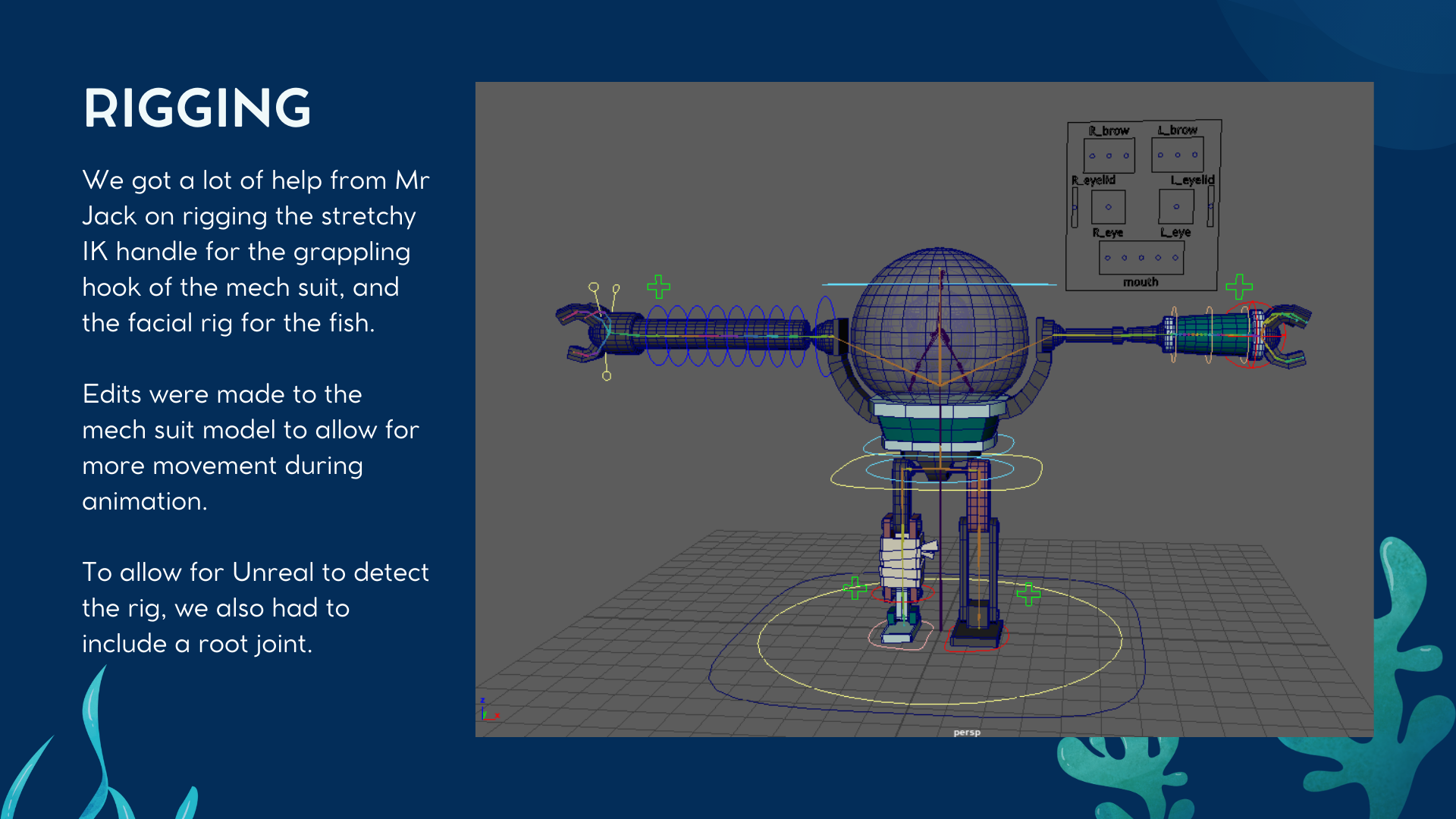Click the R_eyelid vertical slider
1456x819 pixels.
(1075, 207)
